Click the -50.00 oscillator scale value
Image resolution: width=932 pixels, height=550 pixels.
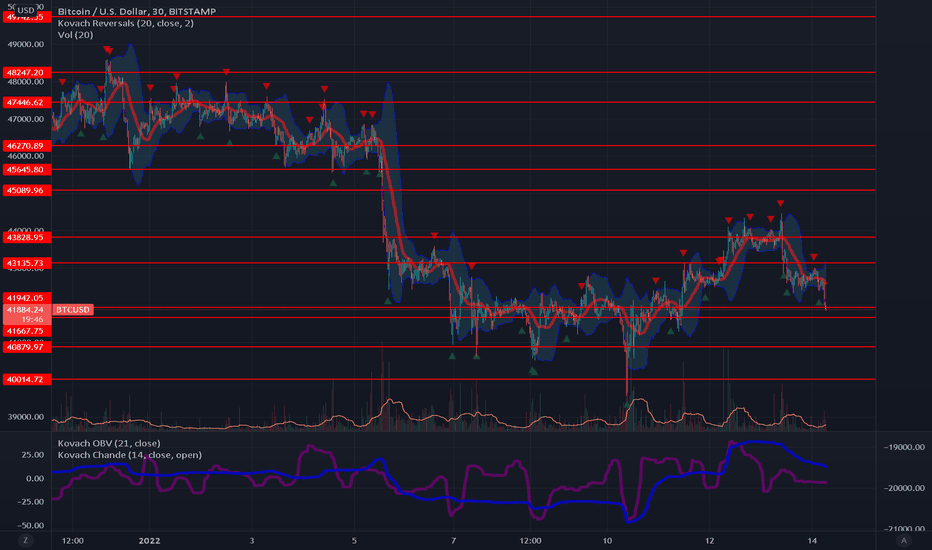tap(30, 526)
